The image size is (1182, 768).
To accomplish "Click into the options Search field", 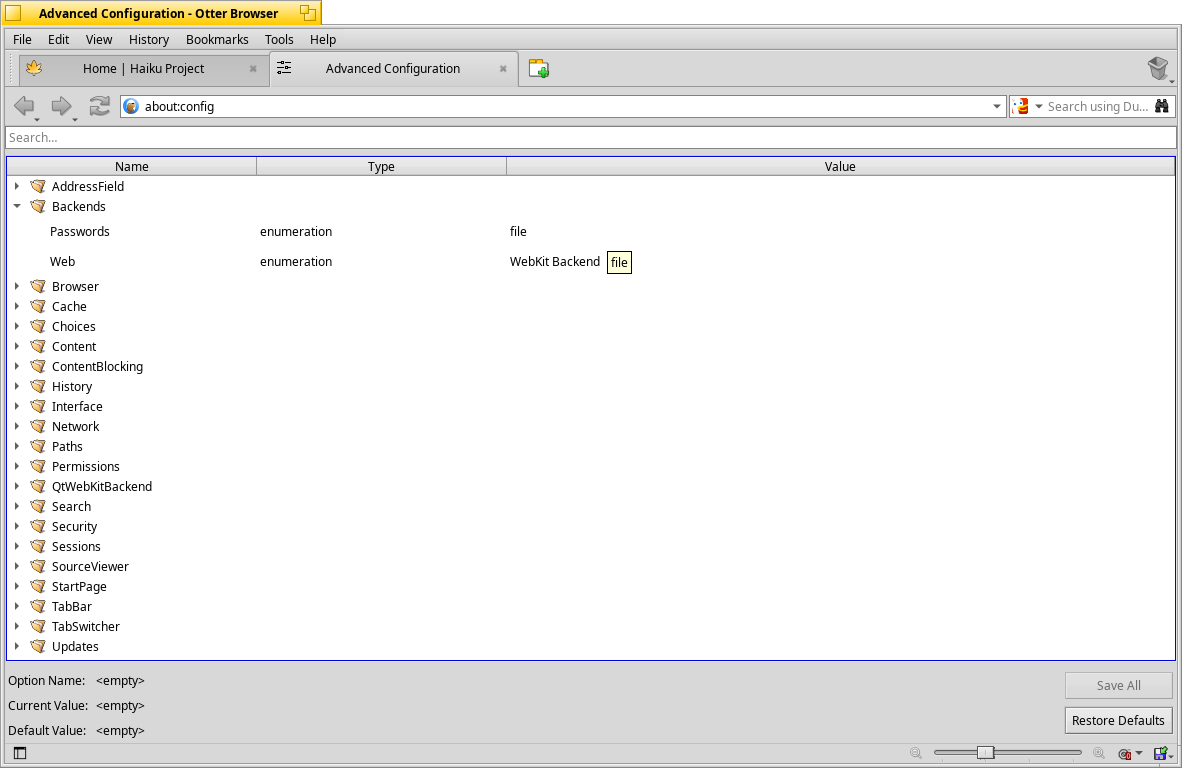I will click(x=591, y=137).
